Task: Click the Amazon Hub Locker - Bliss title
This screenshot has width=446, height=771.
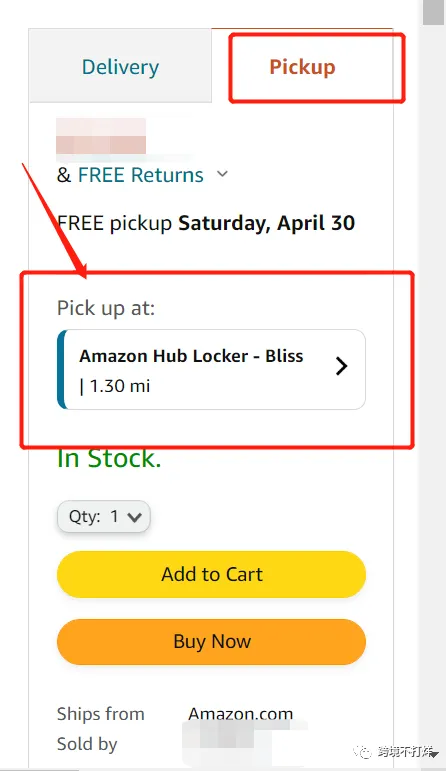Action: [x=191, y=356]
